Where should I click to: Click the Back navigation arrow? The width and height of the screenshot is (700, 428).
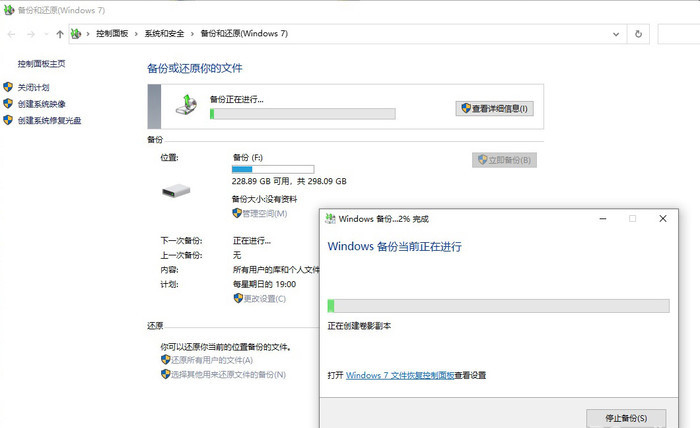pos(12,34)
